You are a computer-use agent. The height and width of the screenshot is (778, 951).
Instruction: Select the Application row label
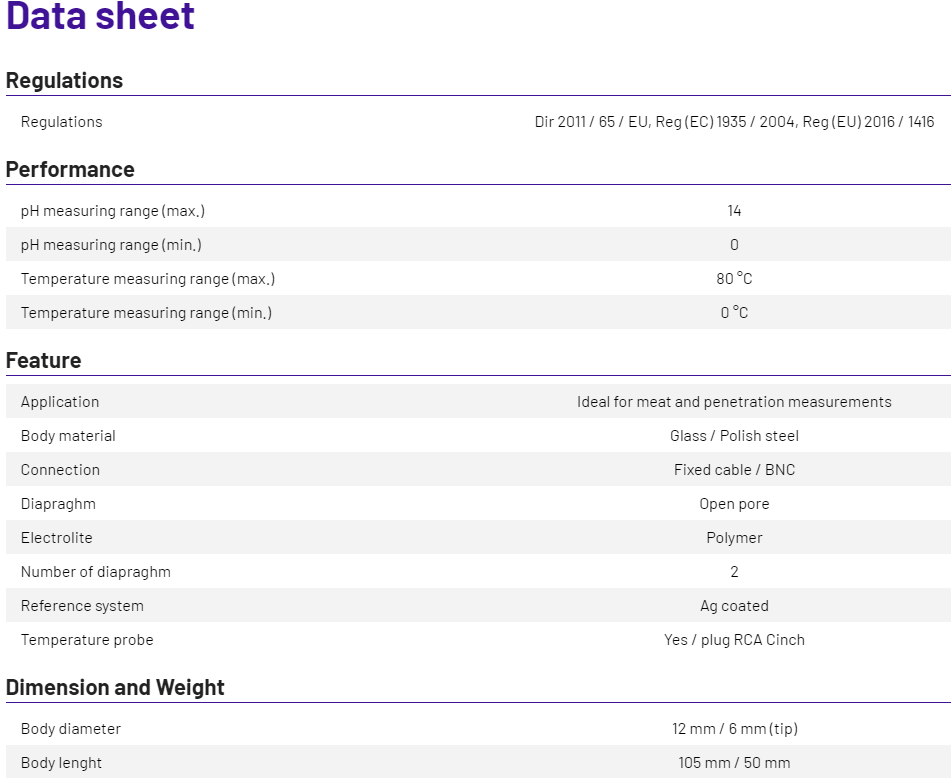60,402
